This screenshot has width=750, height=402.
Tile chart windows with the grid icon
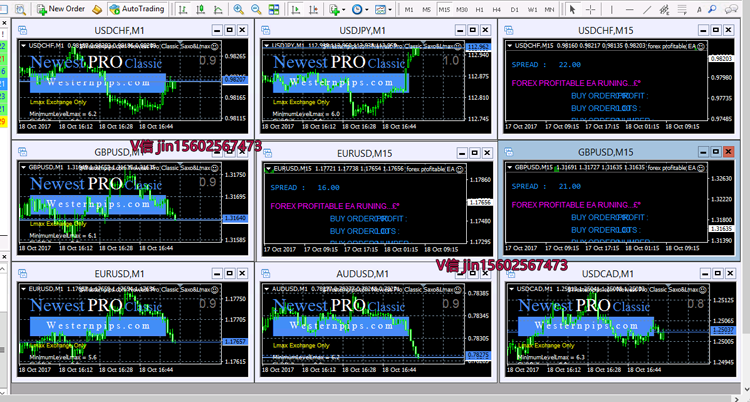(x=274, y=9)
